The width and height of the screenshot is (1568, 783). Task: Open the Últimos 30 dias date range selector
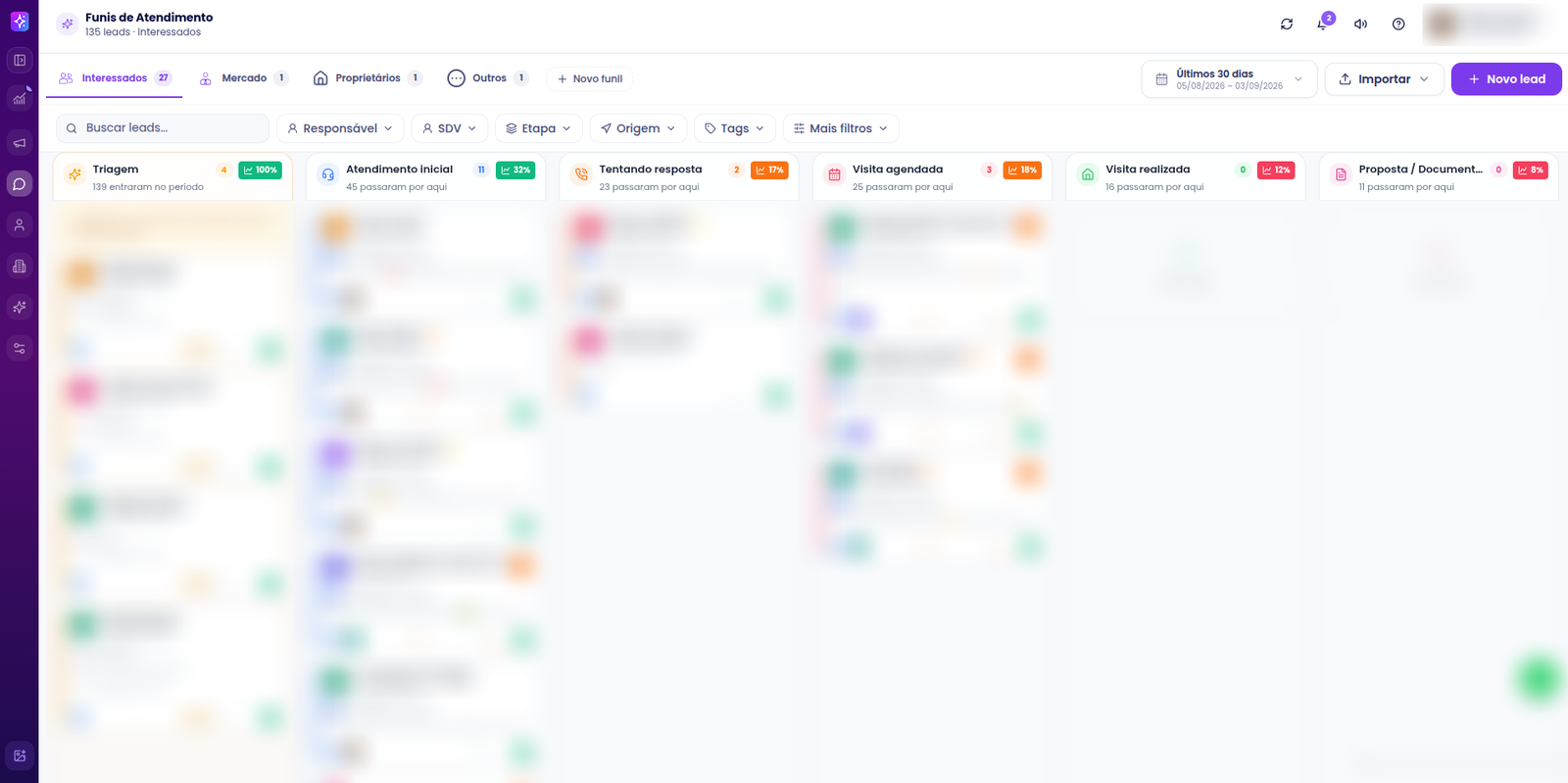[x=1229, y=79]
